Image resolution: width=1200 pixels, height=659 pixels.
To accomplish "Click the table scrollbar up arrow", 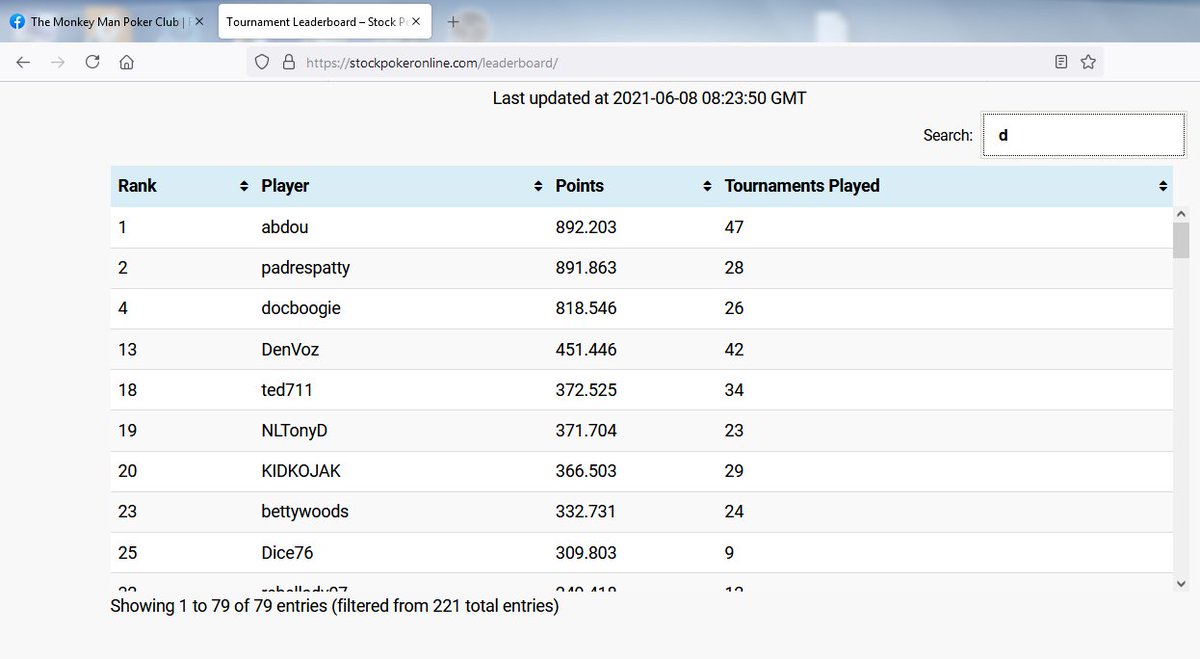I will click(1181, 214).
